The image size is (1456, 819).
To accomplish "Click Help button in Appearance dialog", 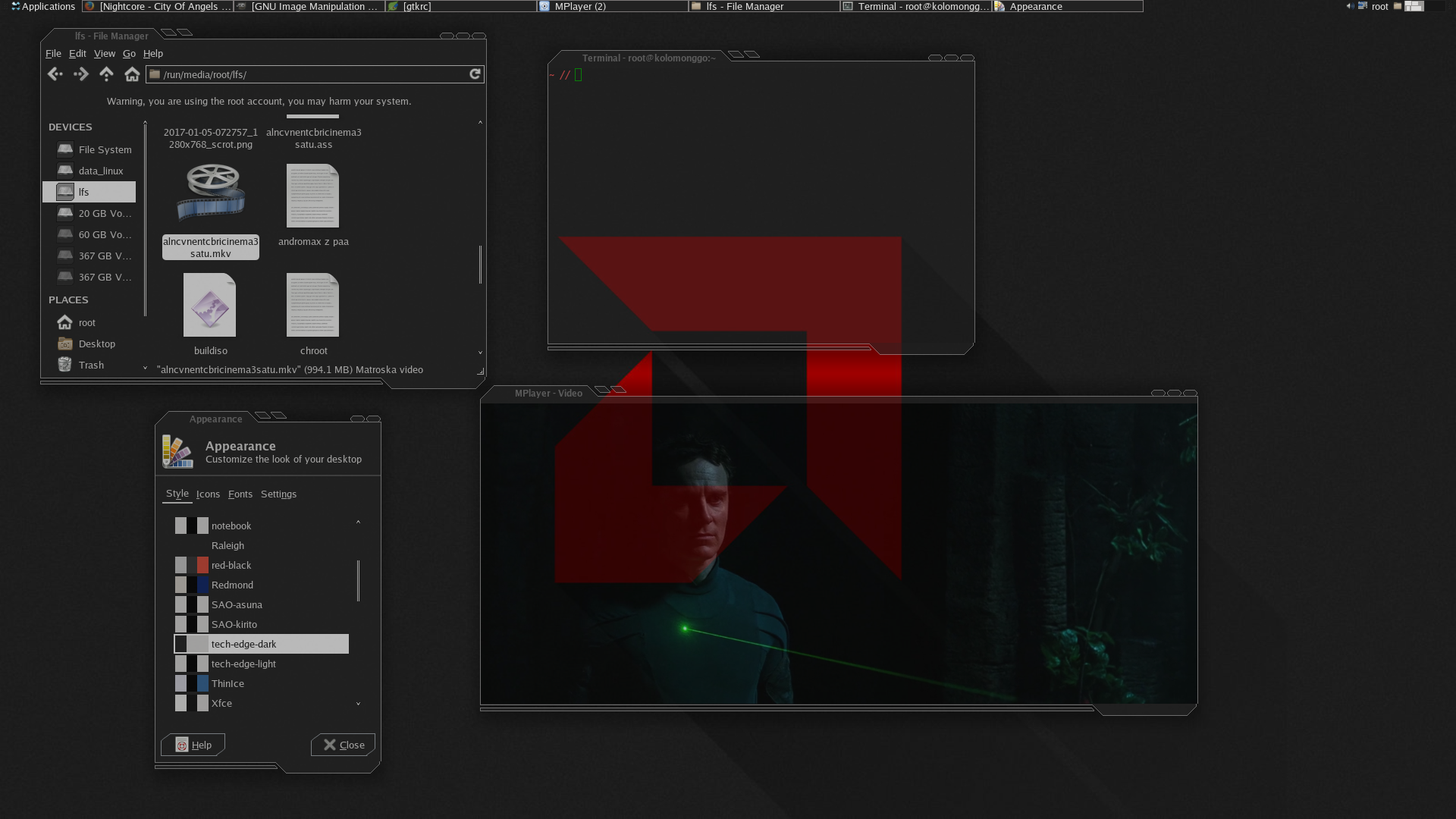I will (193, 745).
